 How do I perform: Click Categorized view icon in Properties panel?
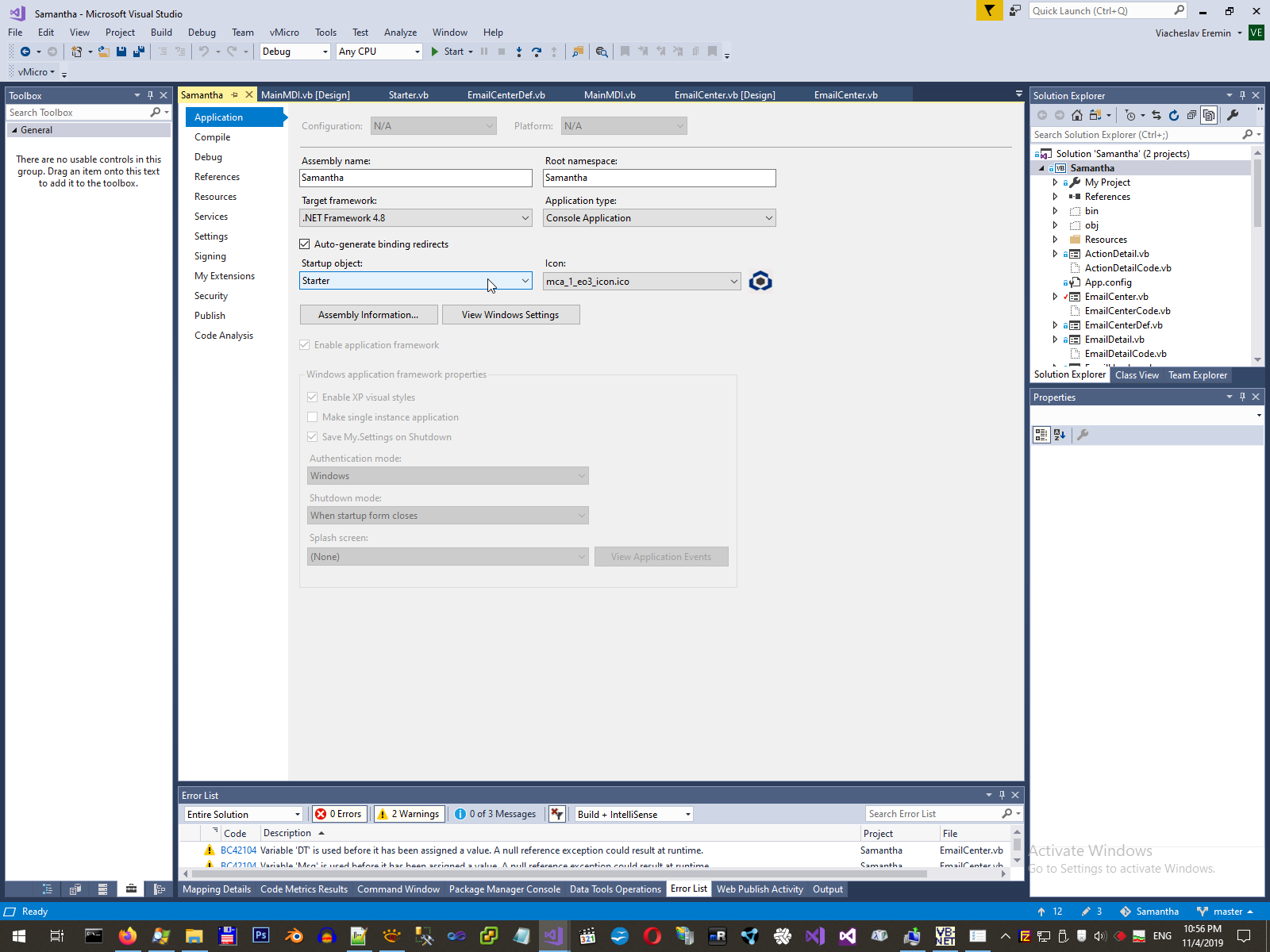pos(1041,435)
